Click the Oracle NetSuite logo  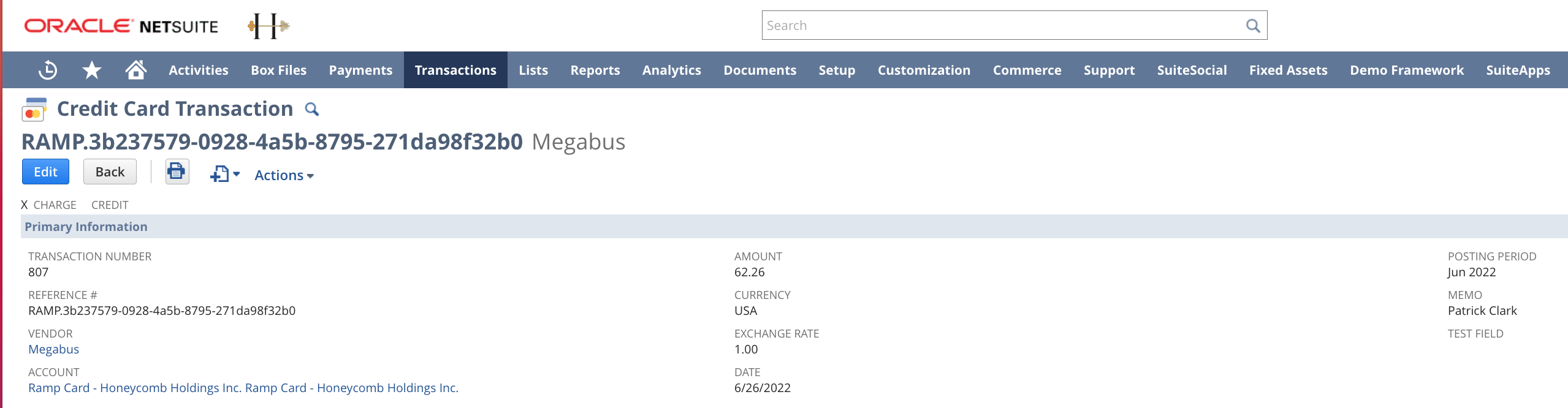[121, 26]
